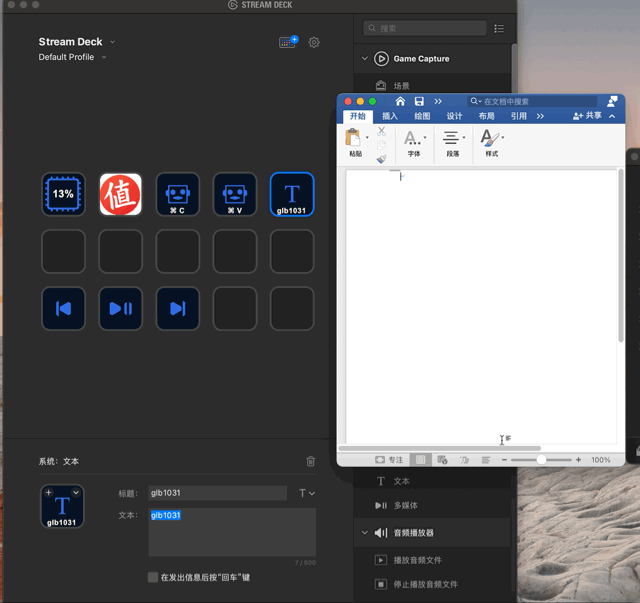This screenshot has height=603, width=640.
Task: Expand Word quick access overflow chevrons
Action: tap(438, 101)
